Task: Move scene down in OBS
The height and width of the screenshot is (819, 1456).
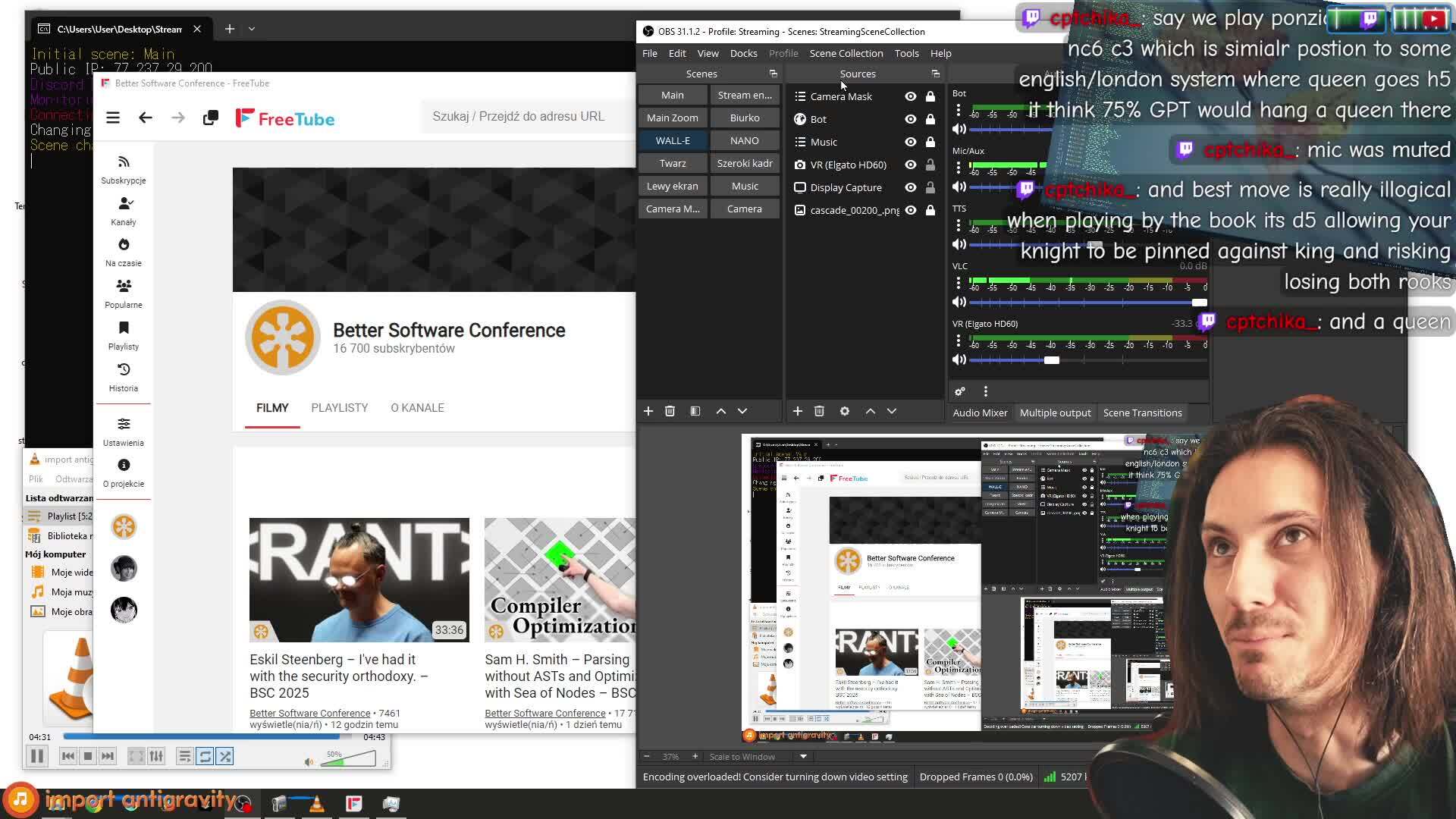Action: coord(742,411)
